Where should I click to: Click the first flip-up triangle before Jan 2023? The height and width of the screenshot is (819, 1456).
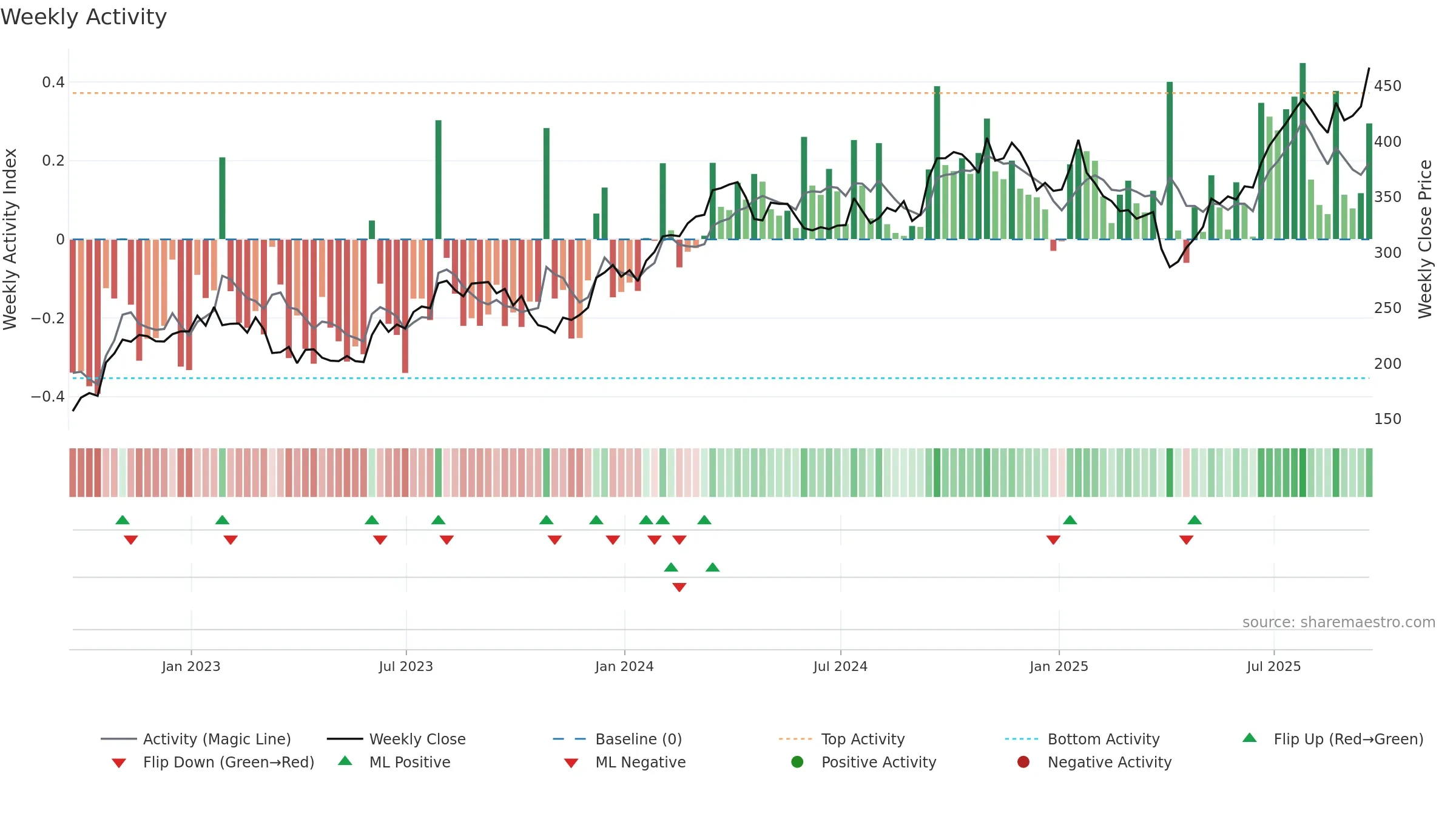(123, 520)
